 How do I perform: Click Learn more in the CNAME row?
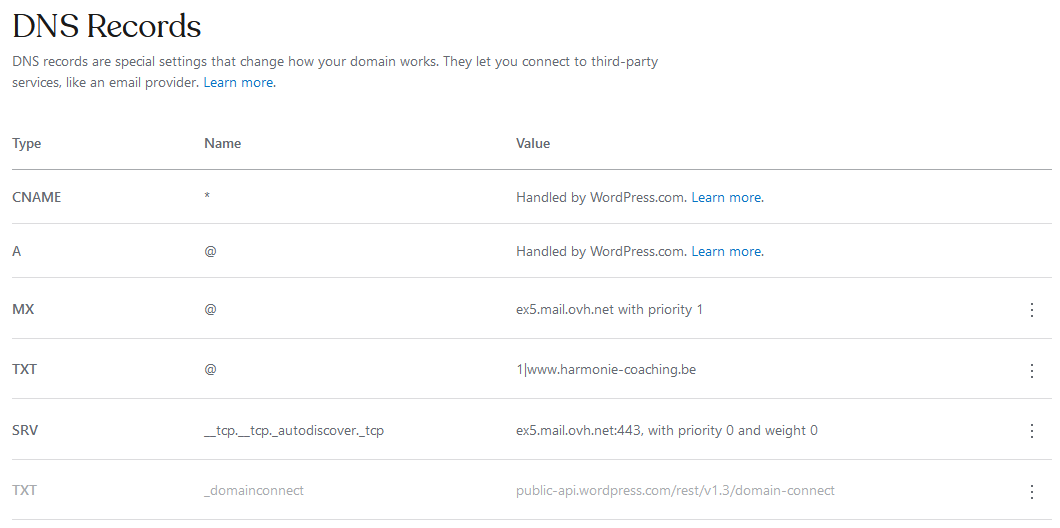[727, 198]
